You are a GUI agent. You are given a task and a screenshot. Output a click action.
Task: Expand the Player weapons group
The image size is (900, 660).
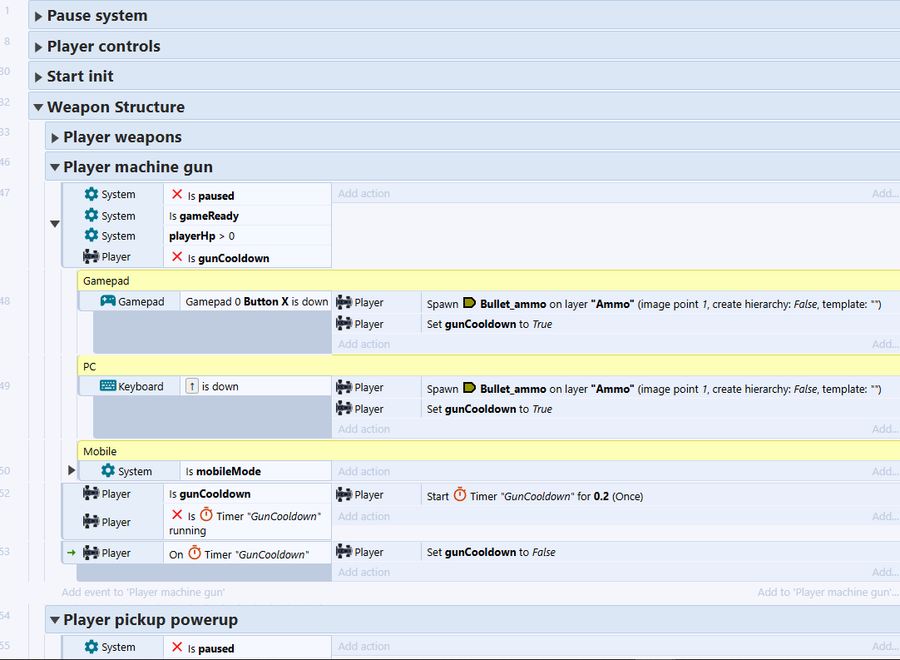54,137
